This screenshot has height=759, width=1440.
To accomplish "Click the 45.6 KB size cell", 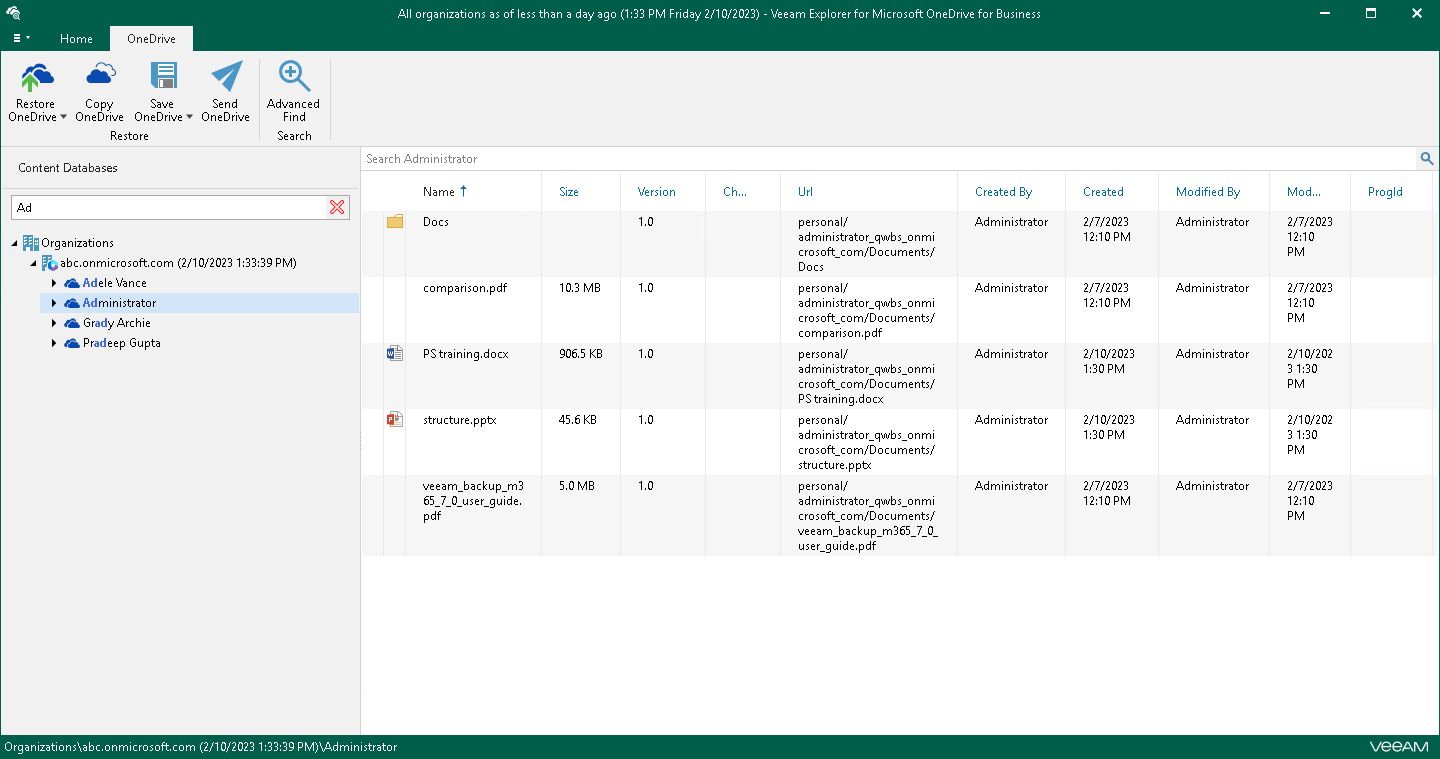I will click(578, 419).
